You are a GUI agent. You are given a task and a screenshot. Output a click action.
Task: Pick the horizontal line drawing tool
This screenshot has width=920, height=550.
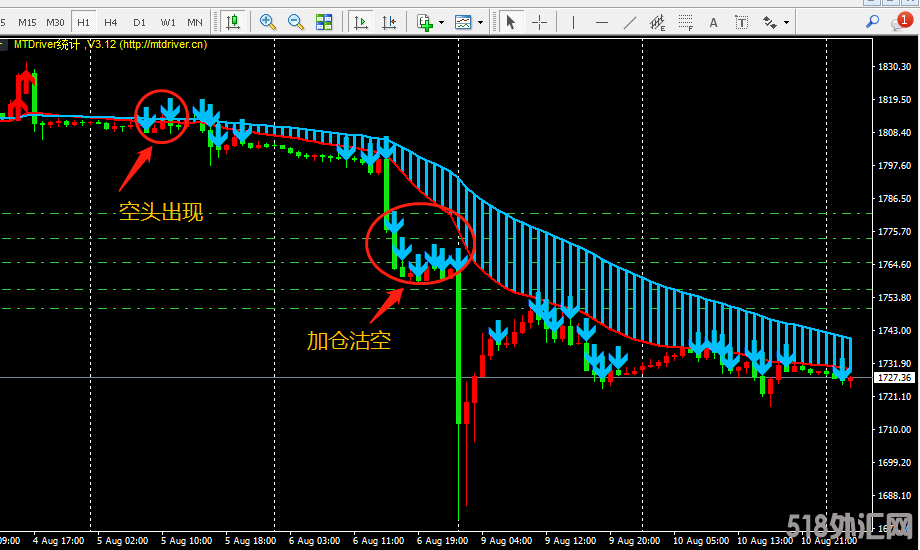[601, 22]
